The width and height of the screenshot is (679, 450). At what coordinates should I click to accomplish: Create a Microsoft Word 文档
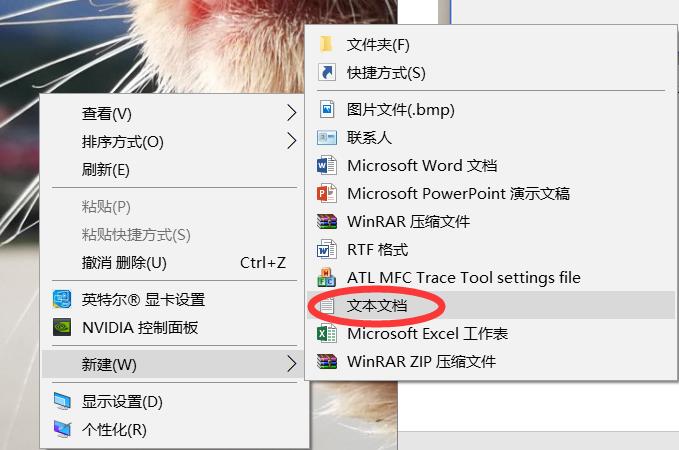(x=491, y=165)
